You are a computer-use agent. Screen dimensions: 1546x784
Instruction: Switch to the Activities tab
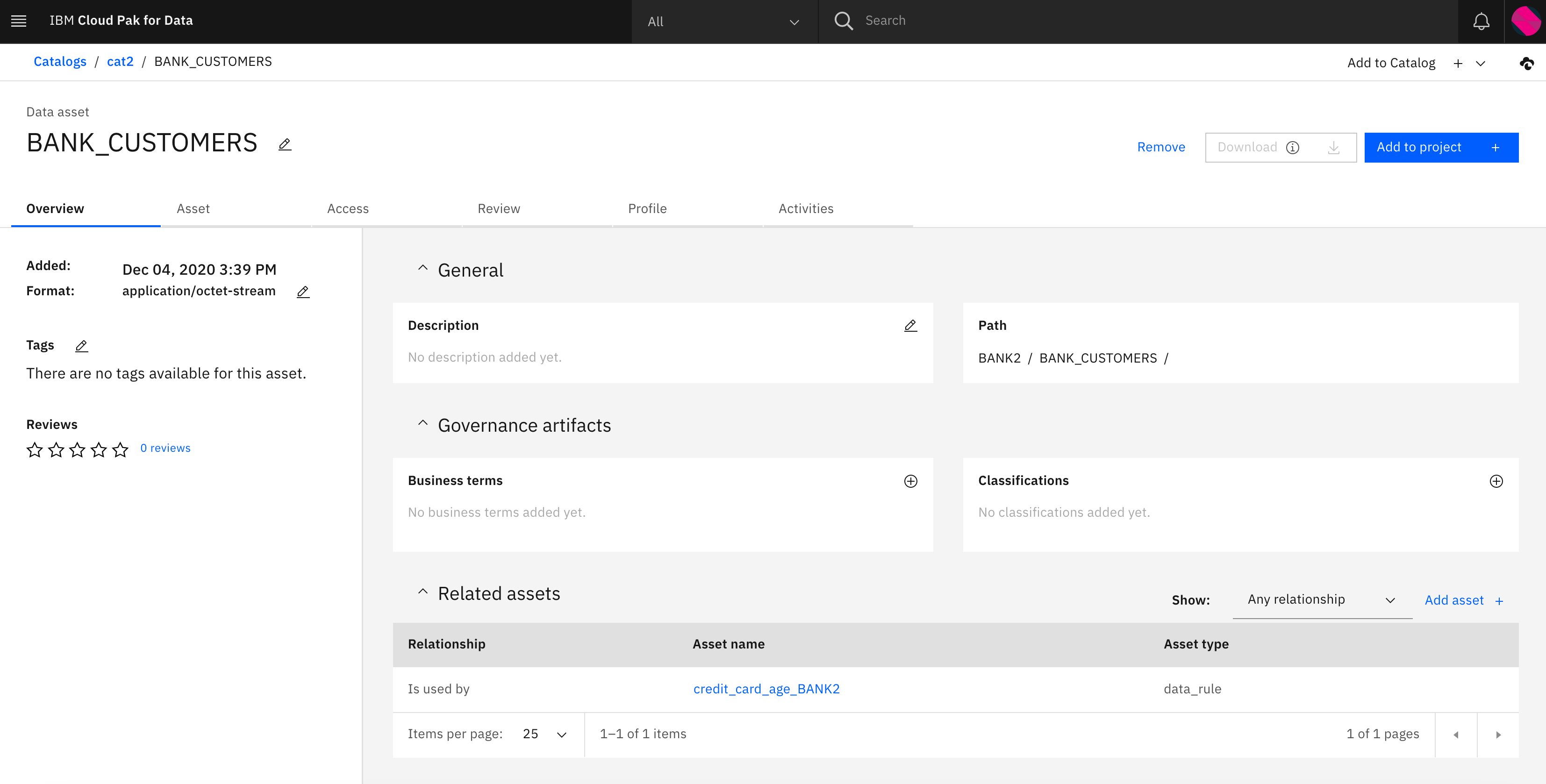805,209
